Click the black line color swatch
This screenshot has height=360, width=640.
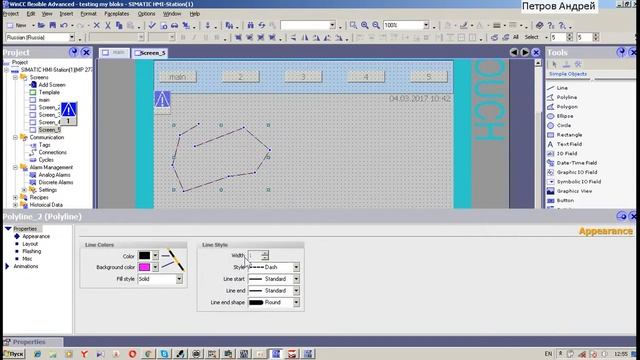click(144, 256)
